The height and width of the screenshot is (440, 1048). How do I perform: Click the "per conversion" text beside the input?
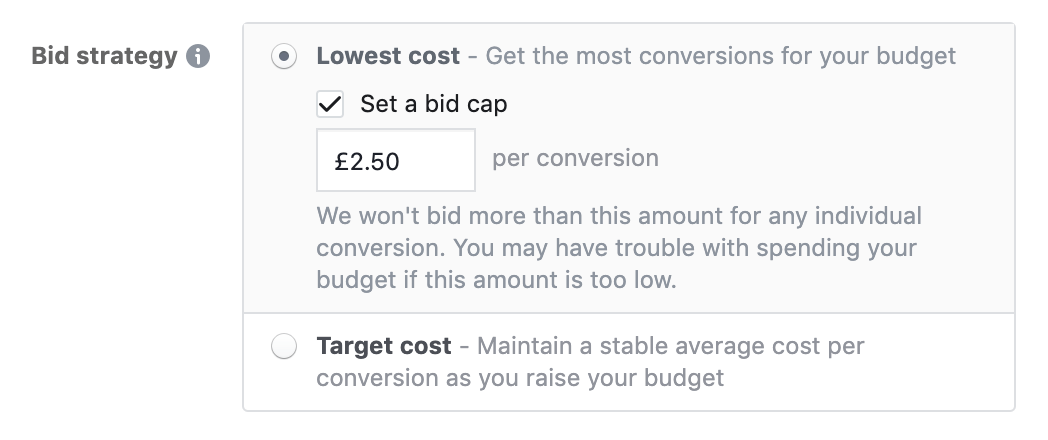[x=575, y=158]
